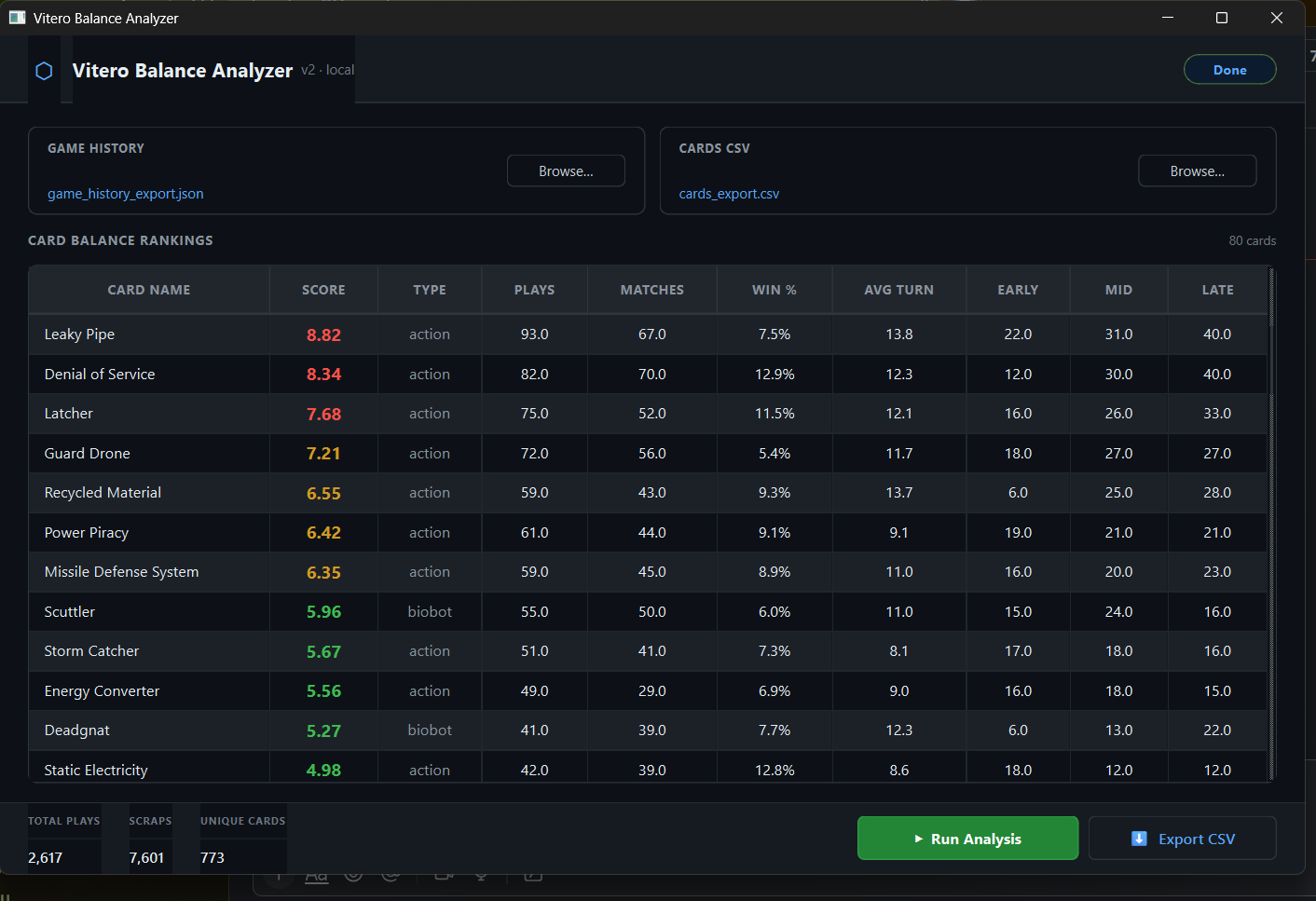Sort by the SCORE column header
Screen dimensions: 1316x901
tap(323, 290)
